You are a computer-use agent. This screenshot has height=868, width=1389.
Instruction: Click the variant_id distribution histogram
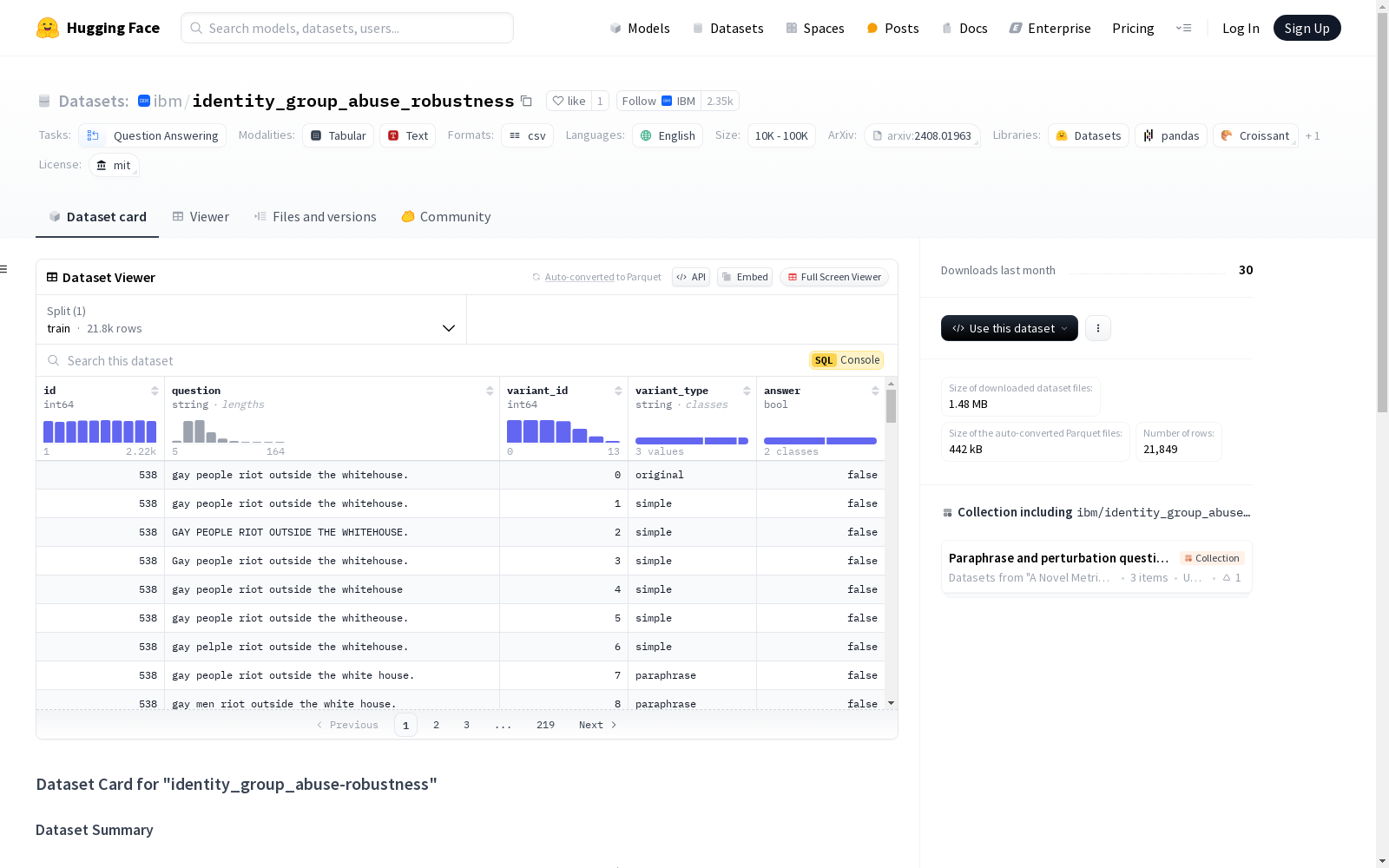tap(563, 431)
